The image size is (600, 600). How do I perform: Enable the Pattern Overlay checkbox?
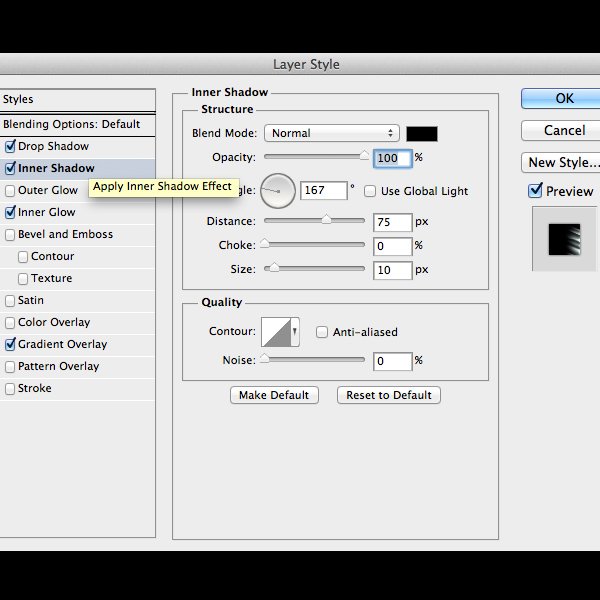10,367
